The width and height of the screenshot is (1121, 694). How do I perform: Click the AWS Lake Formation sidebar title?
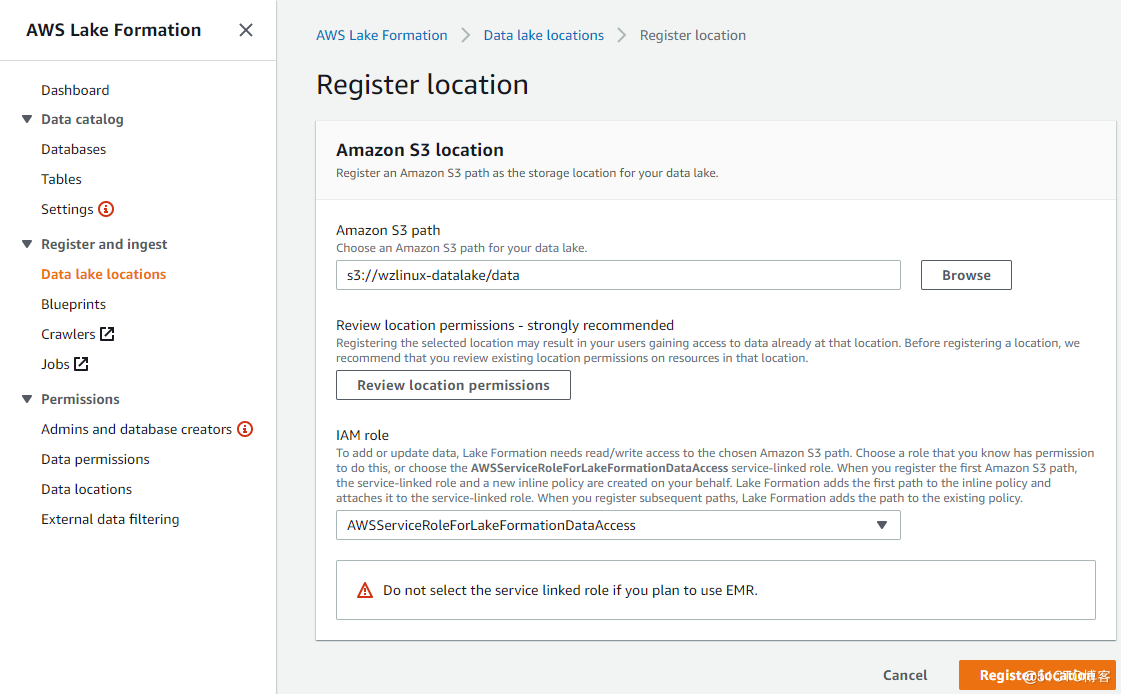coord(114,30)
